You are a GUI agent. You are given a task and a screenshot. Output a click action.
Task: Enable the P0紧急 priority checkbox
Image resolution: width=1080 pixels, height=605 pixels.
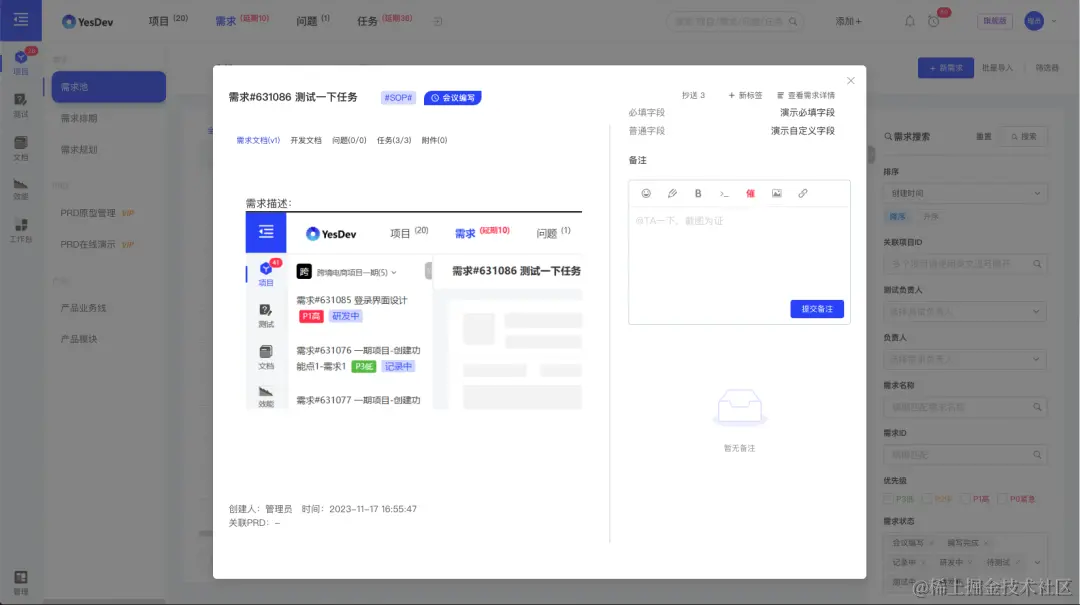coord(1003,499)
